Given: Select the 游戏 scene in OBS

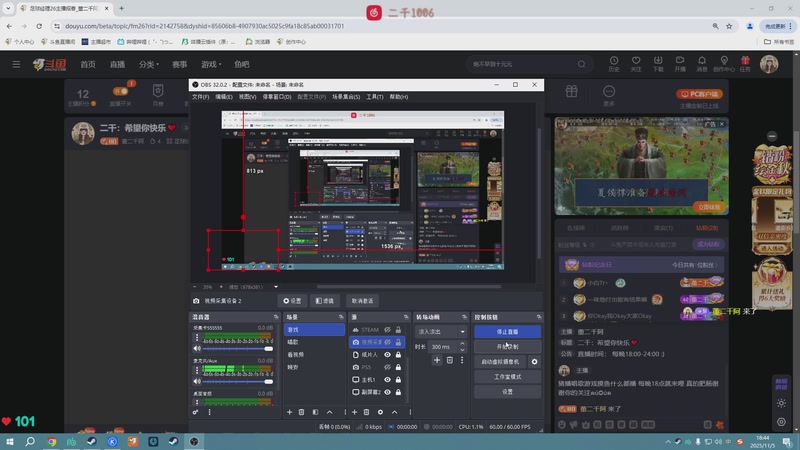Looking at the screenshot, I should (x=314, y=330).
